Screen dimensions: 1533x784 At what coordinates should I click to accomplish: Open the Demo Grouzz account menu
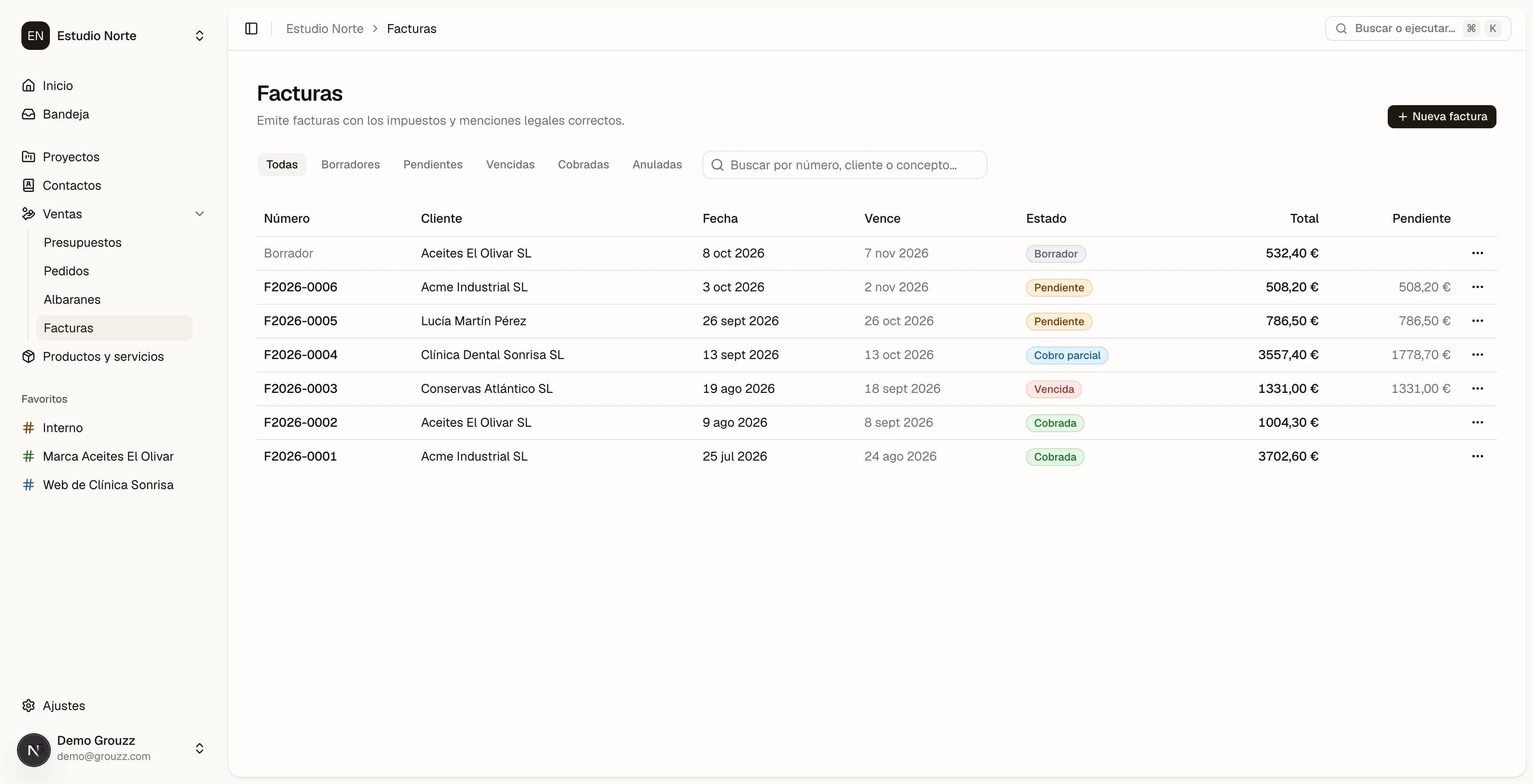coord(113,748)
